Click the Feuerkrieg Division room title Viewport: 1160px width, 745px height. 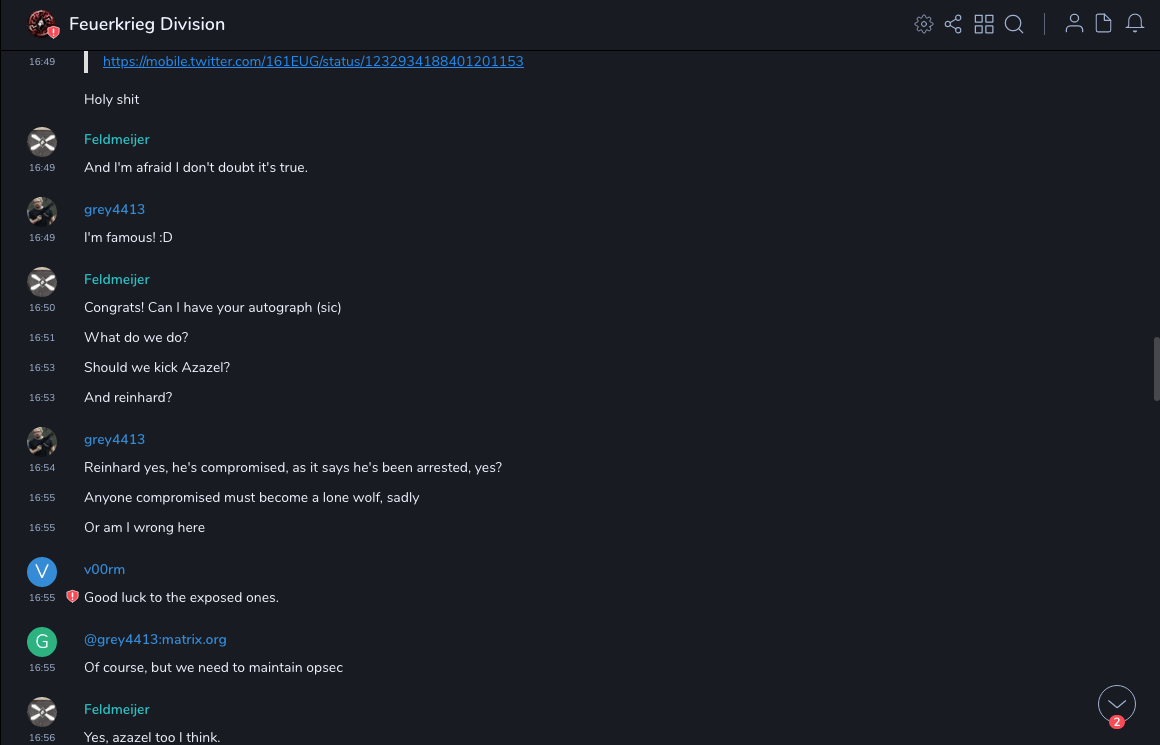pyautogui.click(x=147, y=24)
